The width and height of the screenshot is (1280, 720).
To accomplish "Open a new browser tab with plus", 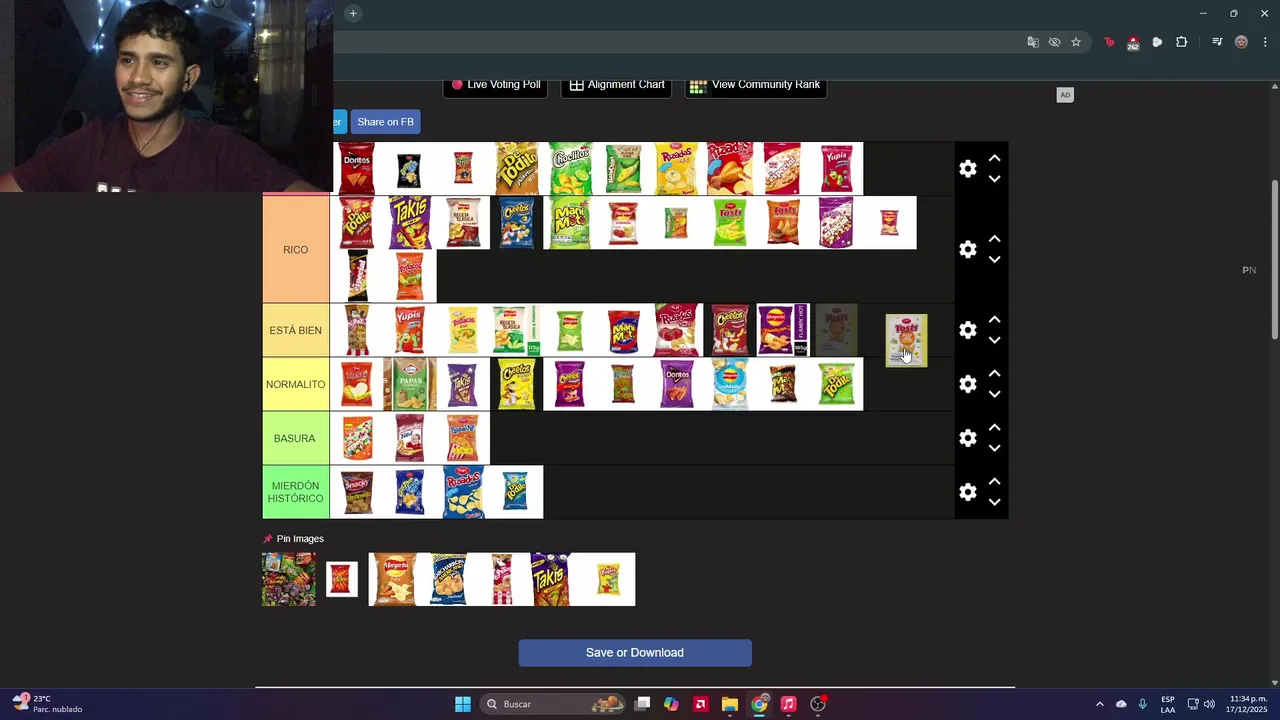I will click(x=353, y=13).
